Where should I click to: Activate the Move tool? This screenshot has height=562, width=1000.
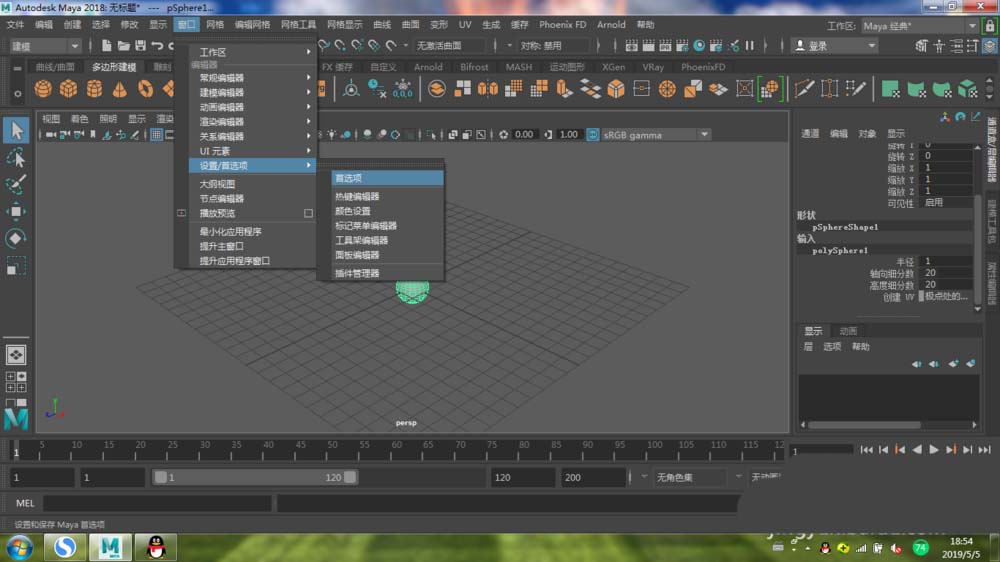pos(16,211)
